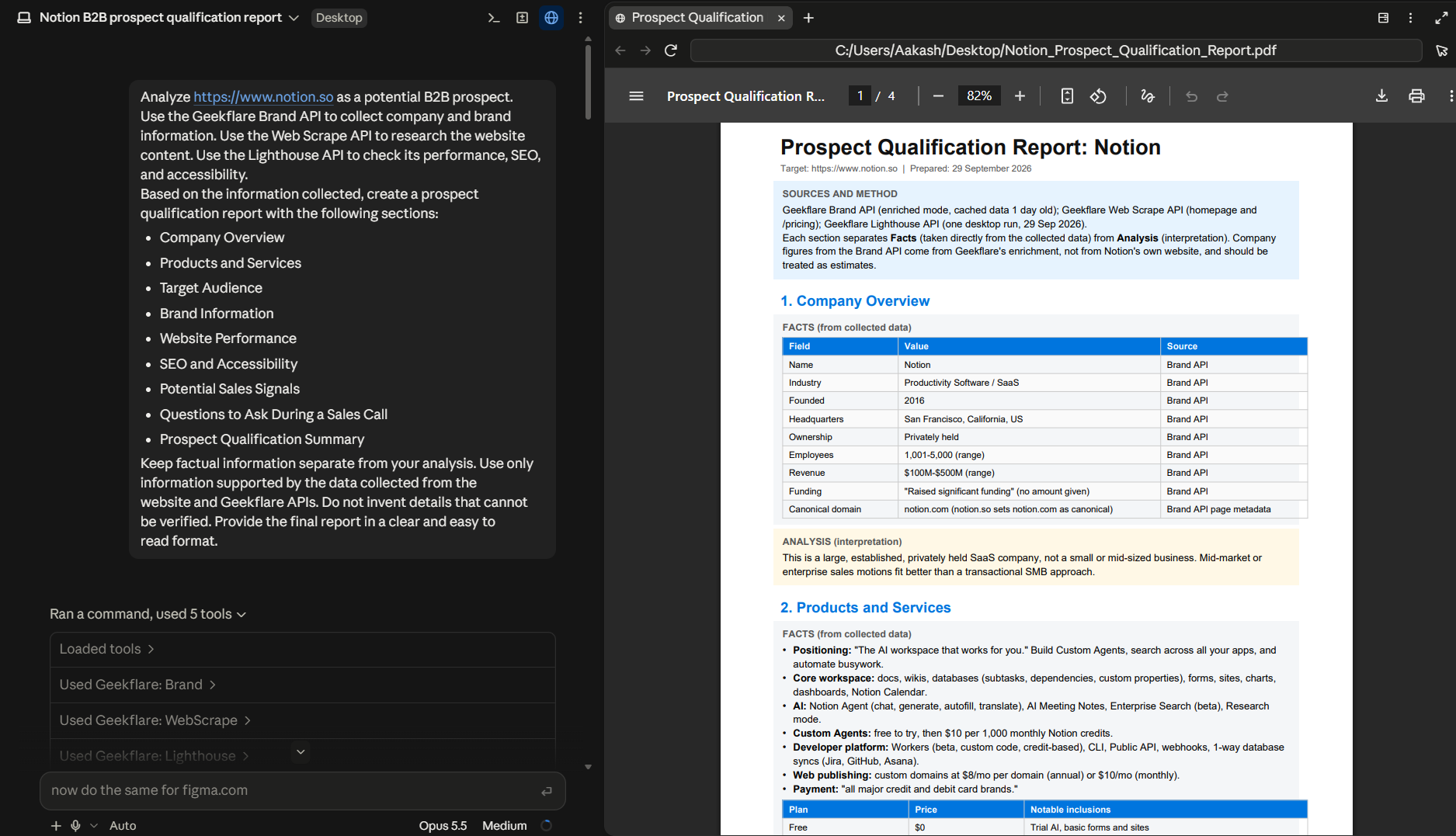Expand the 'Loaded tools' row
1456x836 pixels.
pyautogui.click(x=303, y=649)
